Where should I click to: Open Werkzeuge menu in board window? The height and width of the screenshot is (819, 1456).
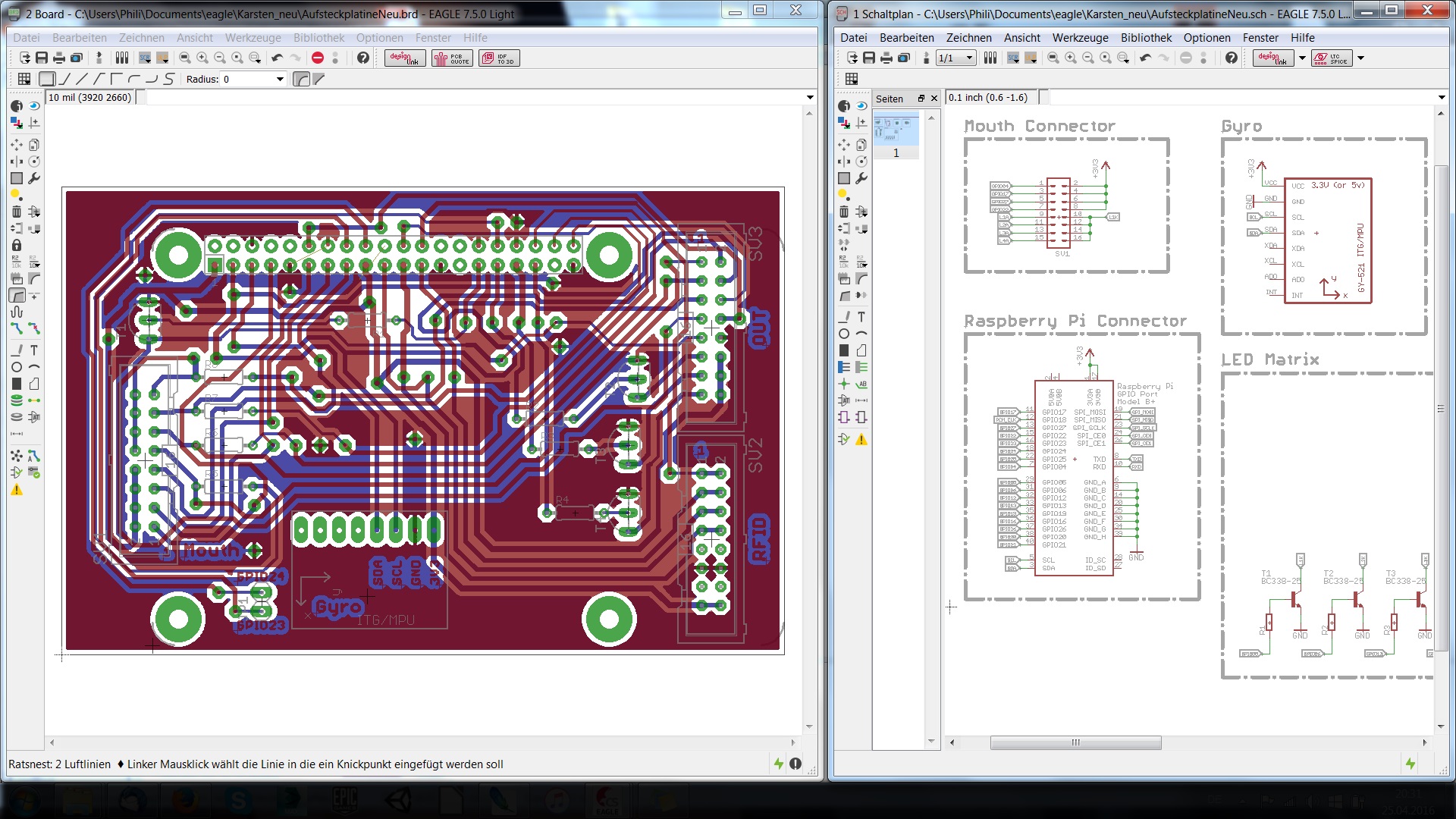pyautogui.click(x=253, y=37)
